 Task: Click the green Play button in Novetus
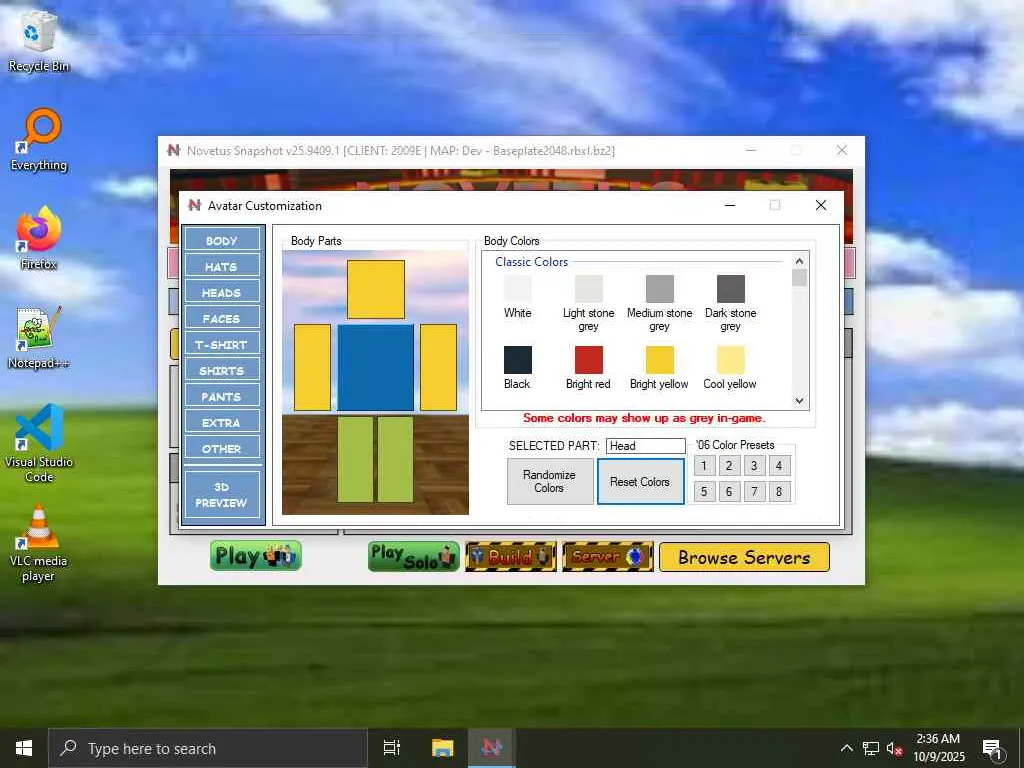coord(256,556)
